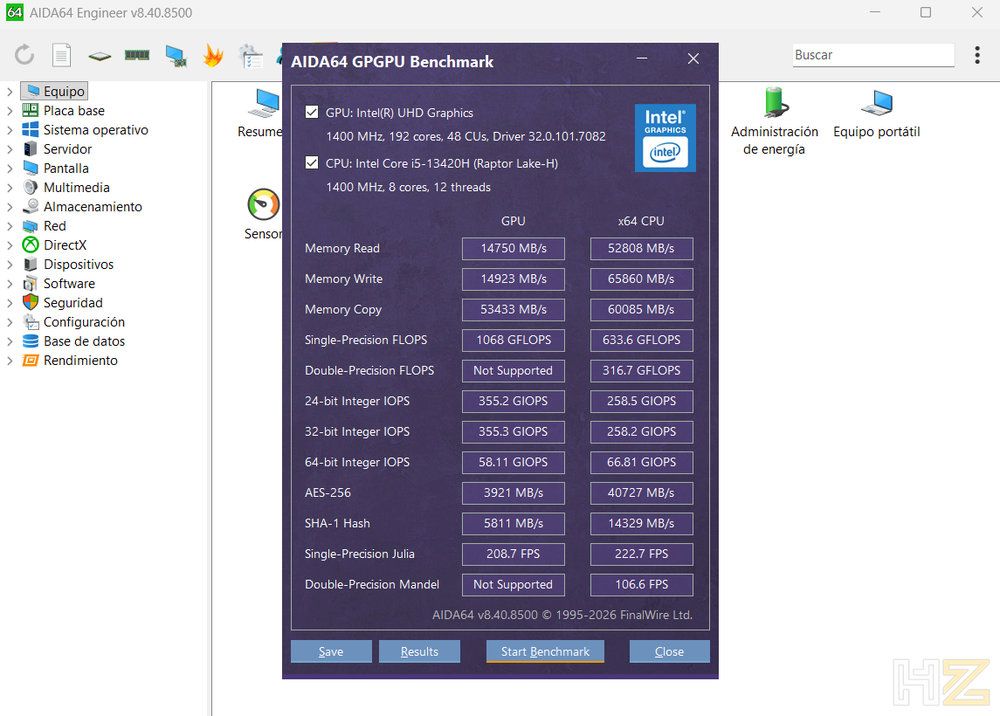This screenshot has width=1000, height=716.
Task: Open the Resumen computer icon
Action: click(264, 103)
